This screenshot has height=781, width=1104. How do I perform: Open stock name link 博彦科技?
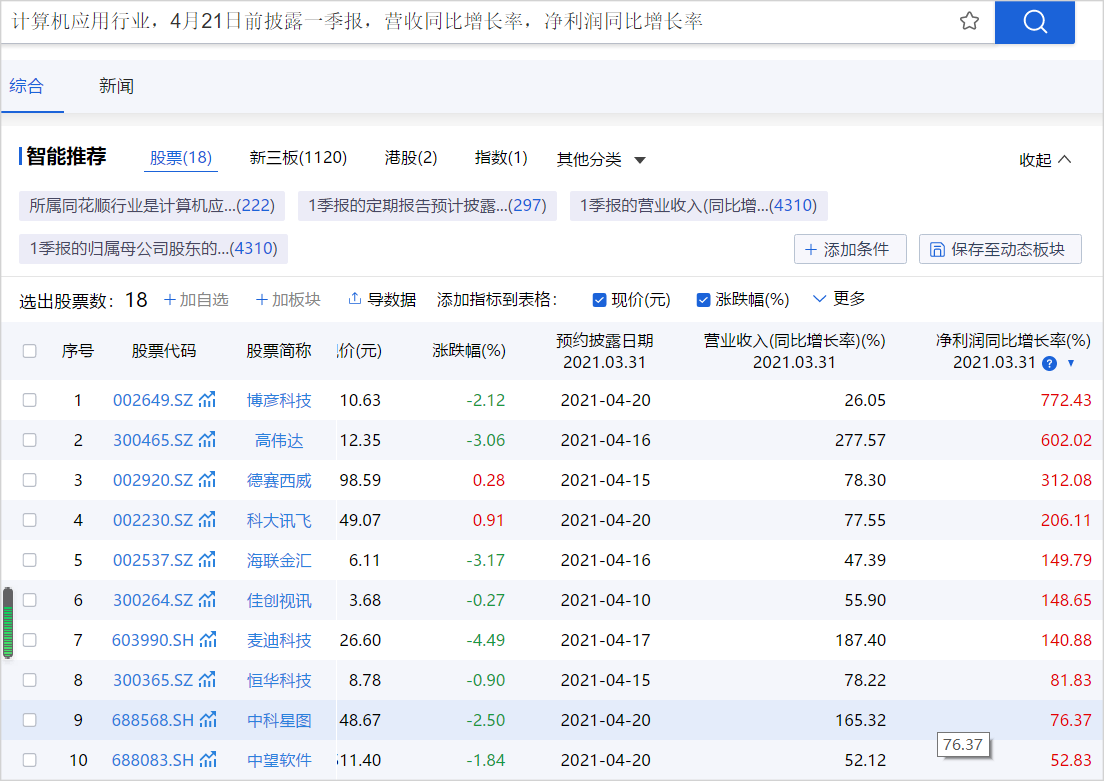[x=279, y=401]
